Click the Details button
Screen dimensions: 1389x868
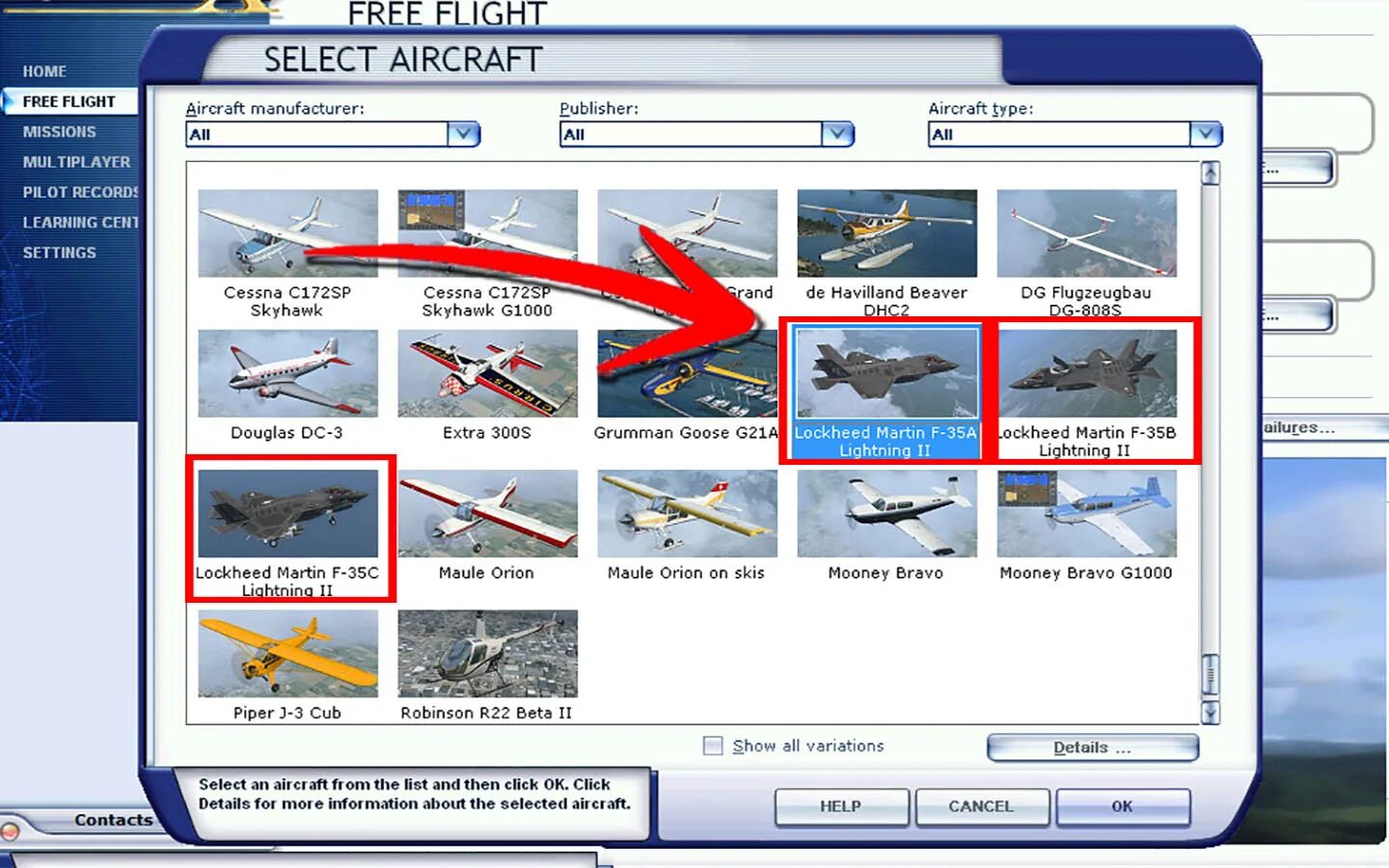(x=1093, y=747)
